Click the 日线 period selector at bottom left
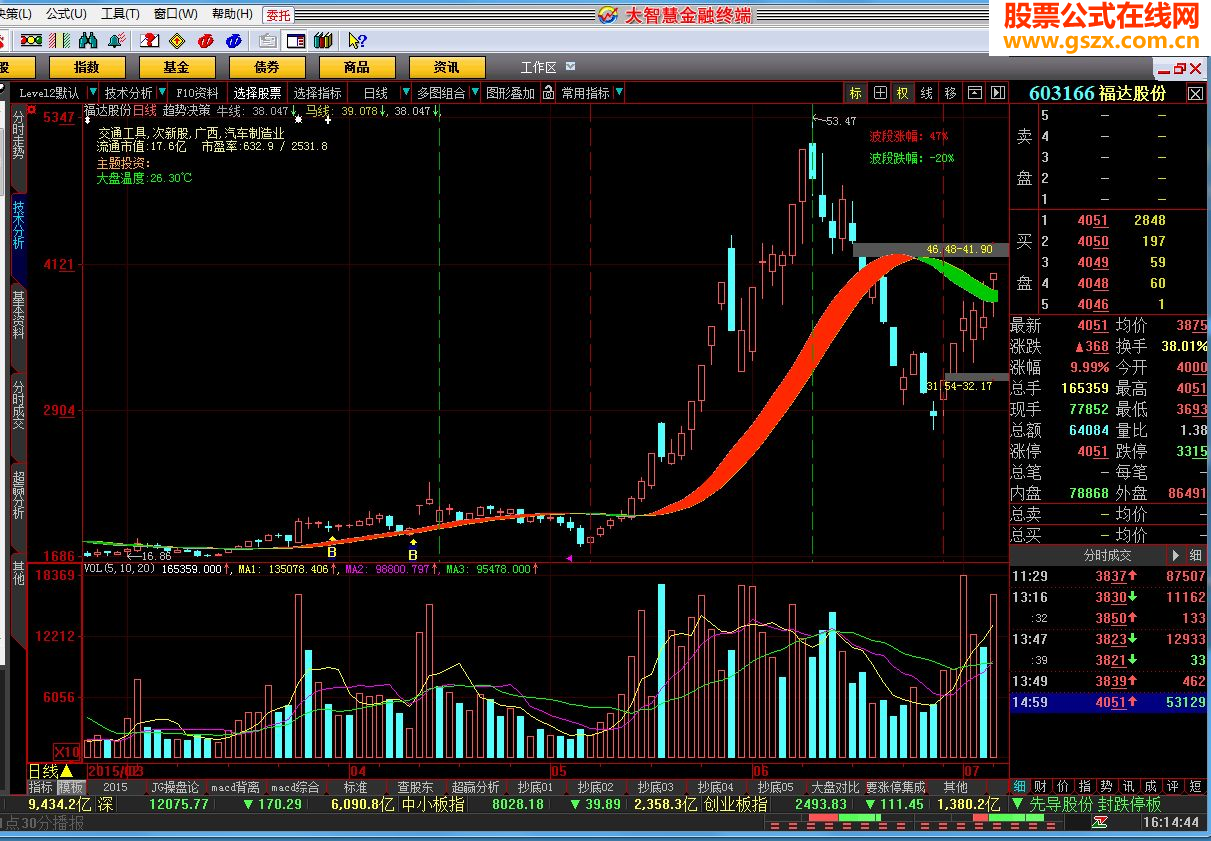The width and height of the screenshot is (1211, 841). [51, 771]
